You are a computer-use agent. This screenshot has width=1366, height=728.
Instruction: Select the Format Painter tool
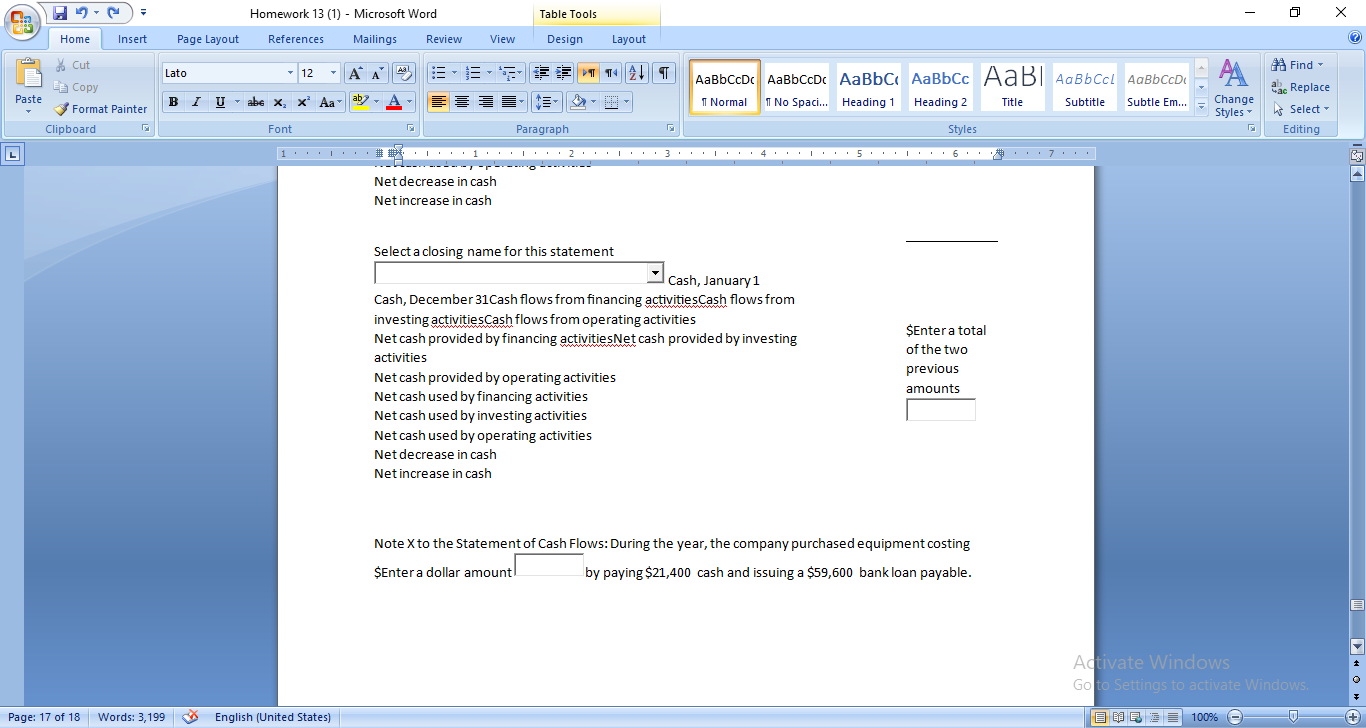click(100, 109)
